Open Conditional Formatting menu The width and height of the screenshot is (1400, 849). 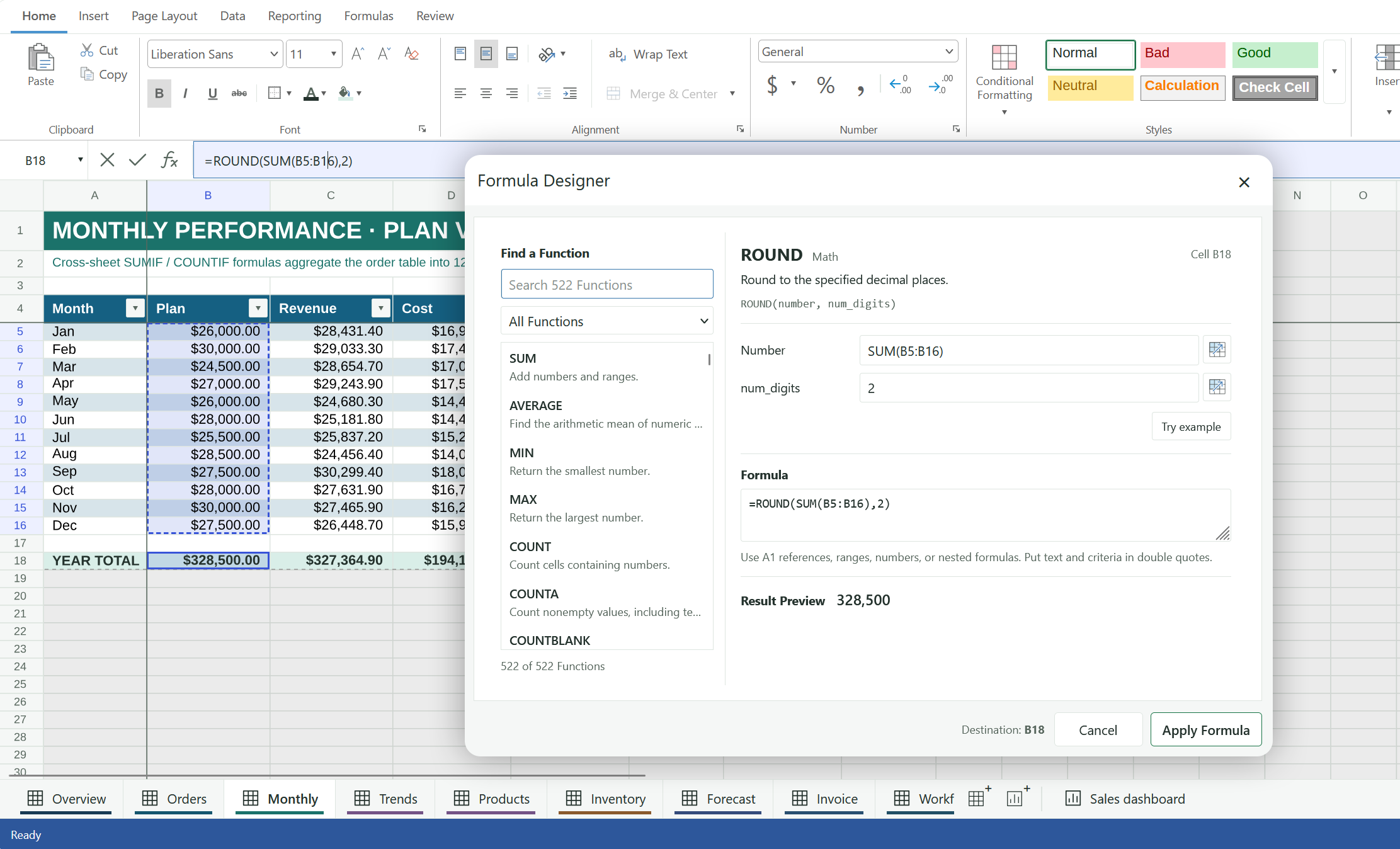(1004, 79)
